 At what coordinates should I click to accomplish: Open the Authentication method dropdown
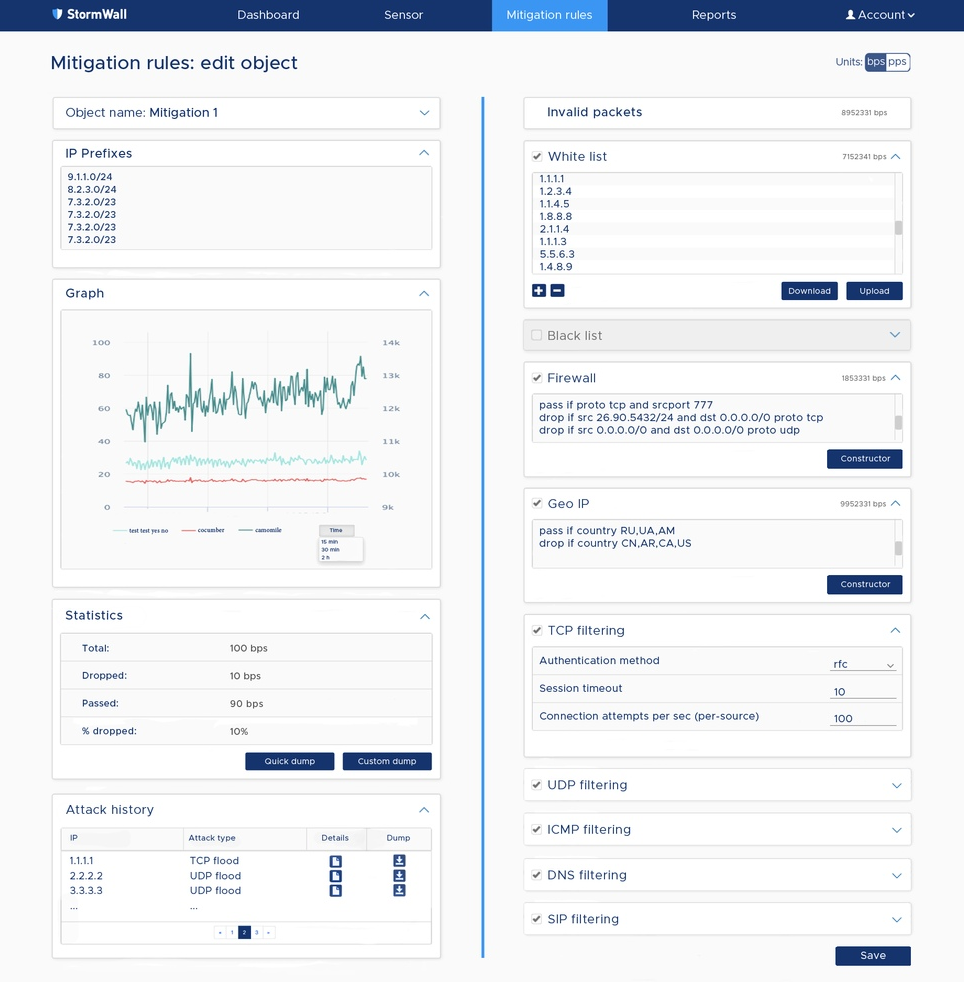pyautogui.click(x=863, y=664)
